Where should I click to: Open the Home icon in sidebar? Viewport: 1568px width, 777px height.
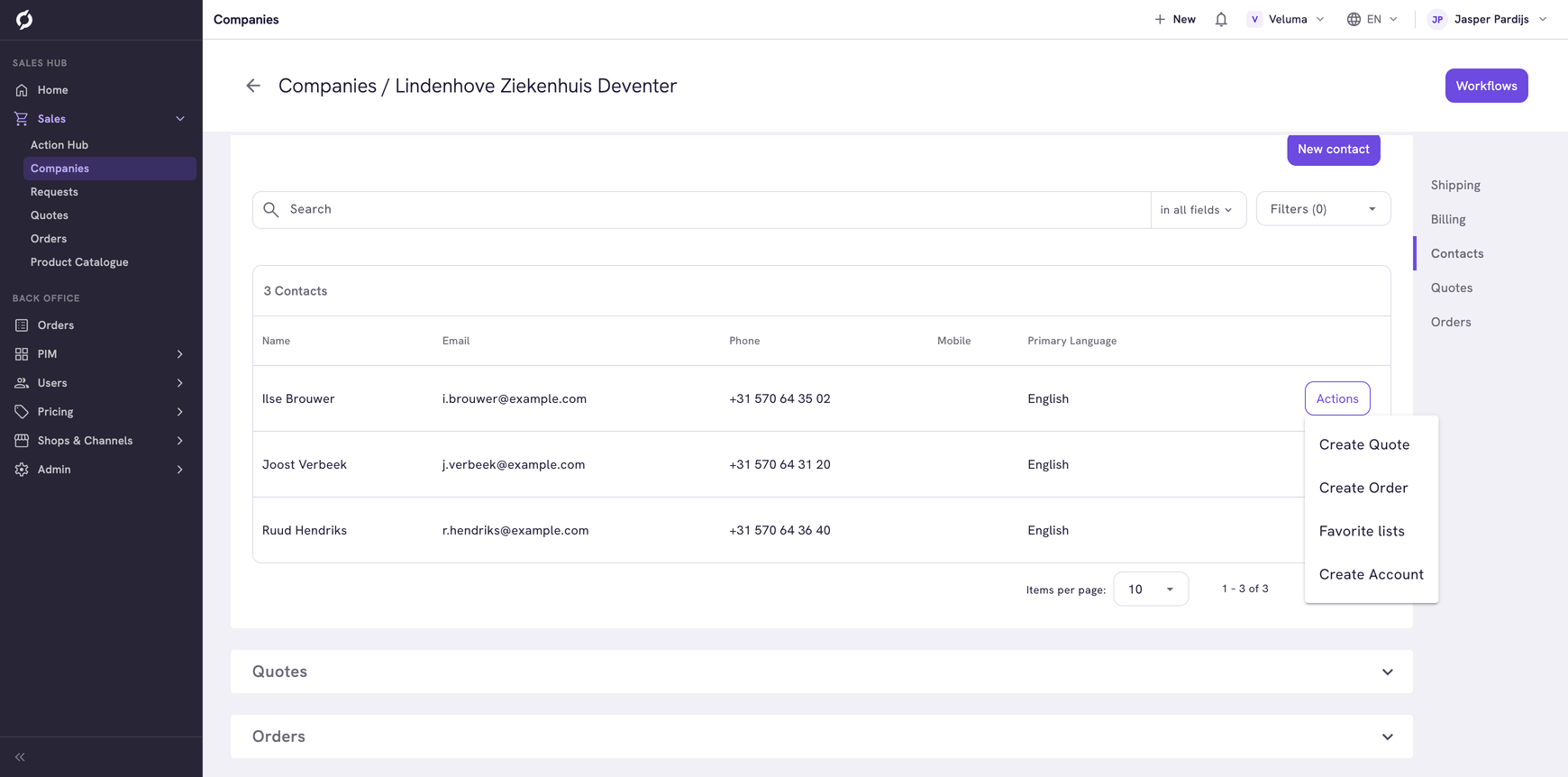(x=22, y=90)
